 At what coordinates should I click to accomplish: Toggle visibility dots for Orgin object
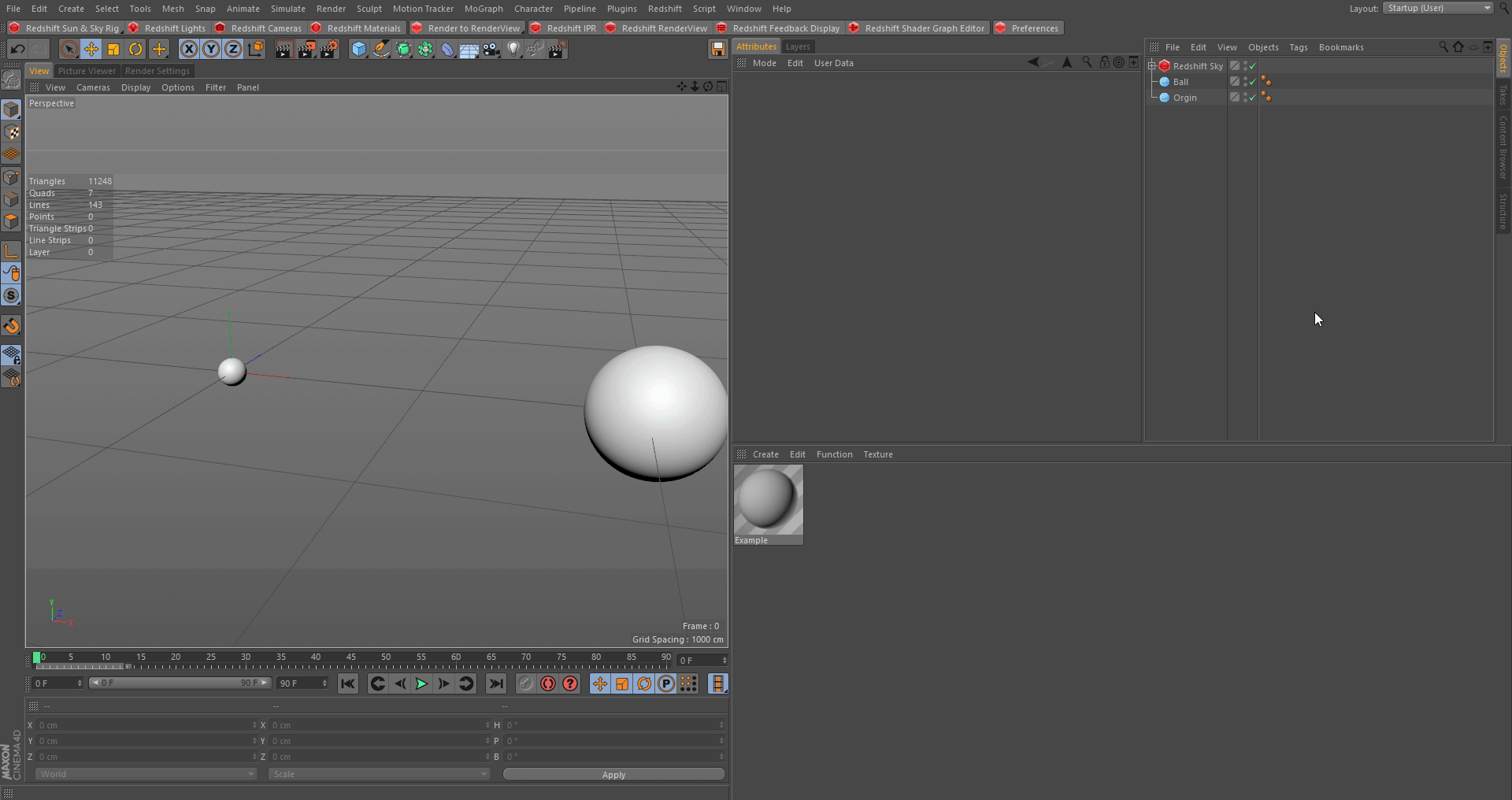pyautogui.click(x=1245, y=98)
